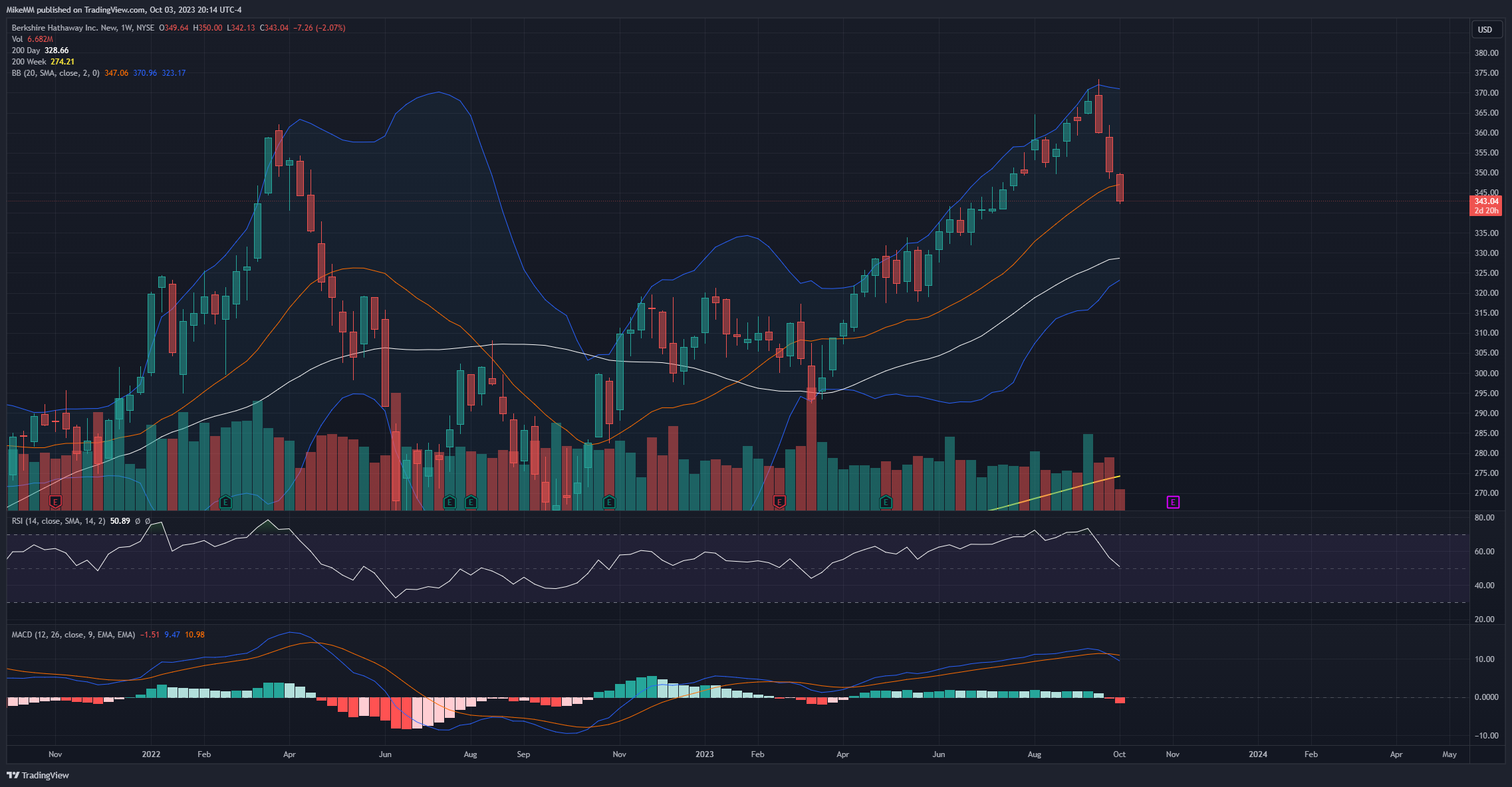The image size is (1512, 787).
Task: Click the BB upper value 370.96
Action: click(x=145, y=73)
